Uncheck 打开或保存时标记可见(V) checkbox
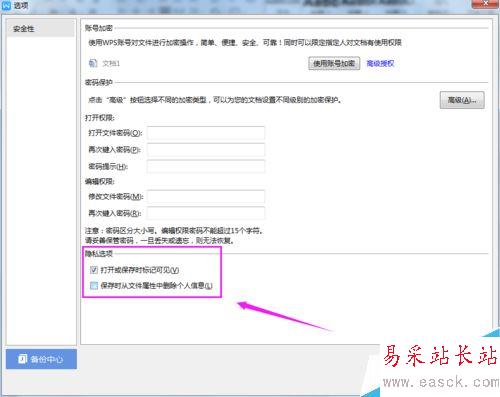Image resolution: width=500 pixels, height=397 pixels. tap(94, 270)
